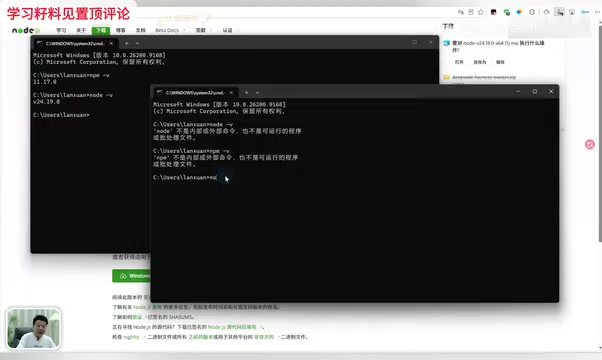The image size is (602, 360).
Task: Click the presenter webcam thumbnail
Action: pos(33,328)
